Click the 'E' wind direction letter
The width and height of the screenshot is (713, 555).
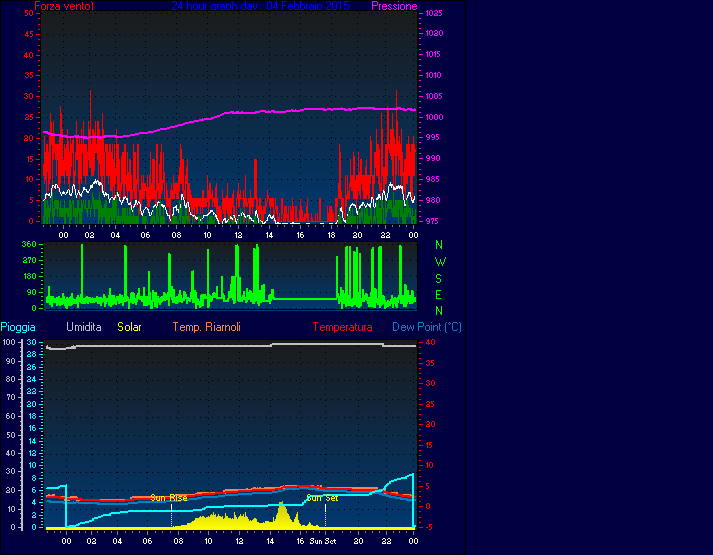coord(439,294)
